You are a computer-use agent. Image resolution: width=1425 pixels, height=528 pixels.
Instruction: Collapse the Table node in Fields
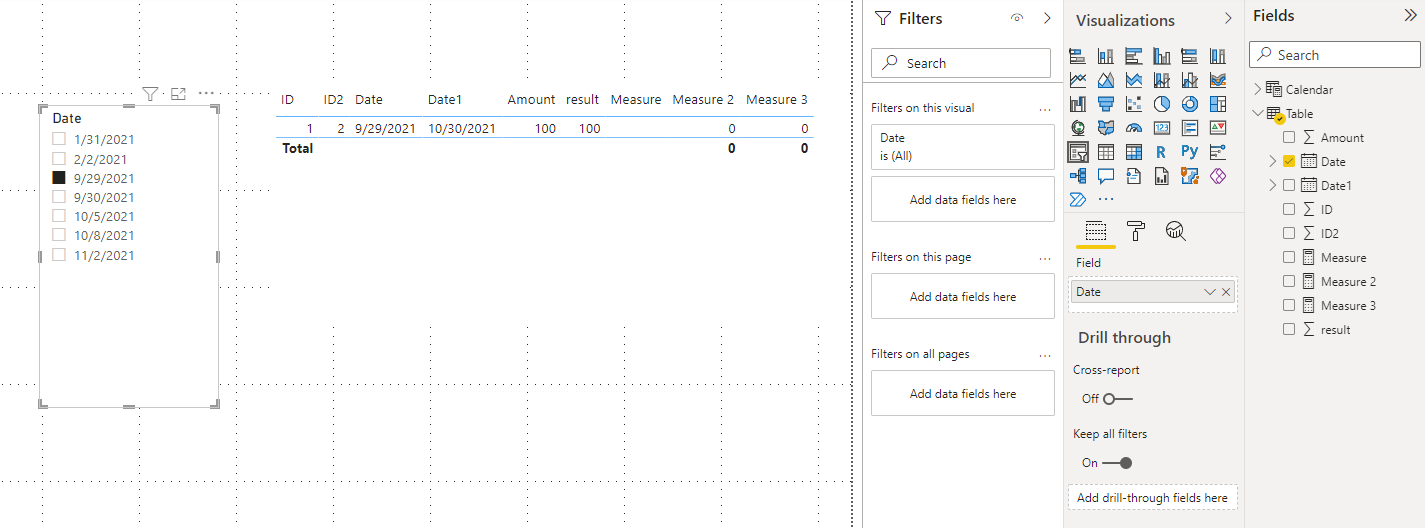pos(1258,113)
